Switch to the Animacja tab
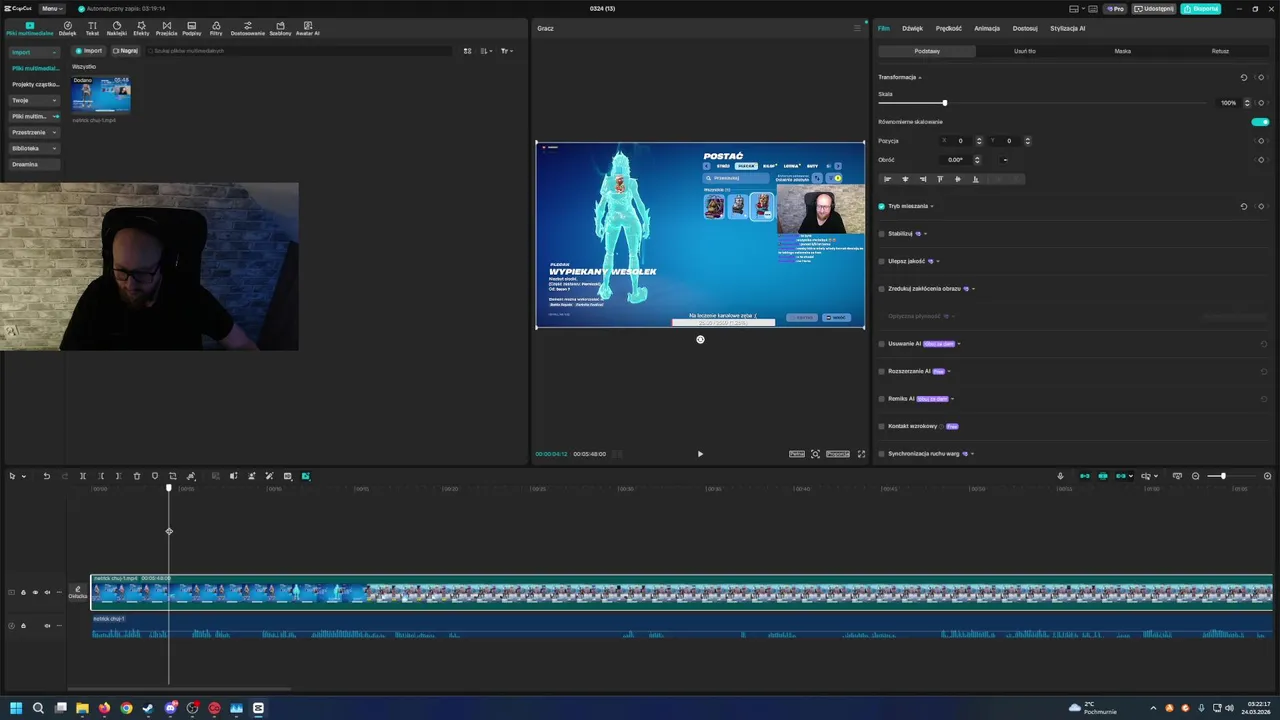The image size is (1280, 720). (986, 28)
